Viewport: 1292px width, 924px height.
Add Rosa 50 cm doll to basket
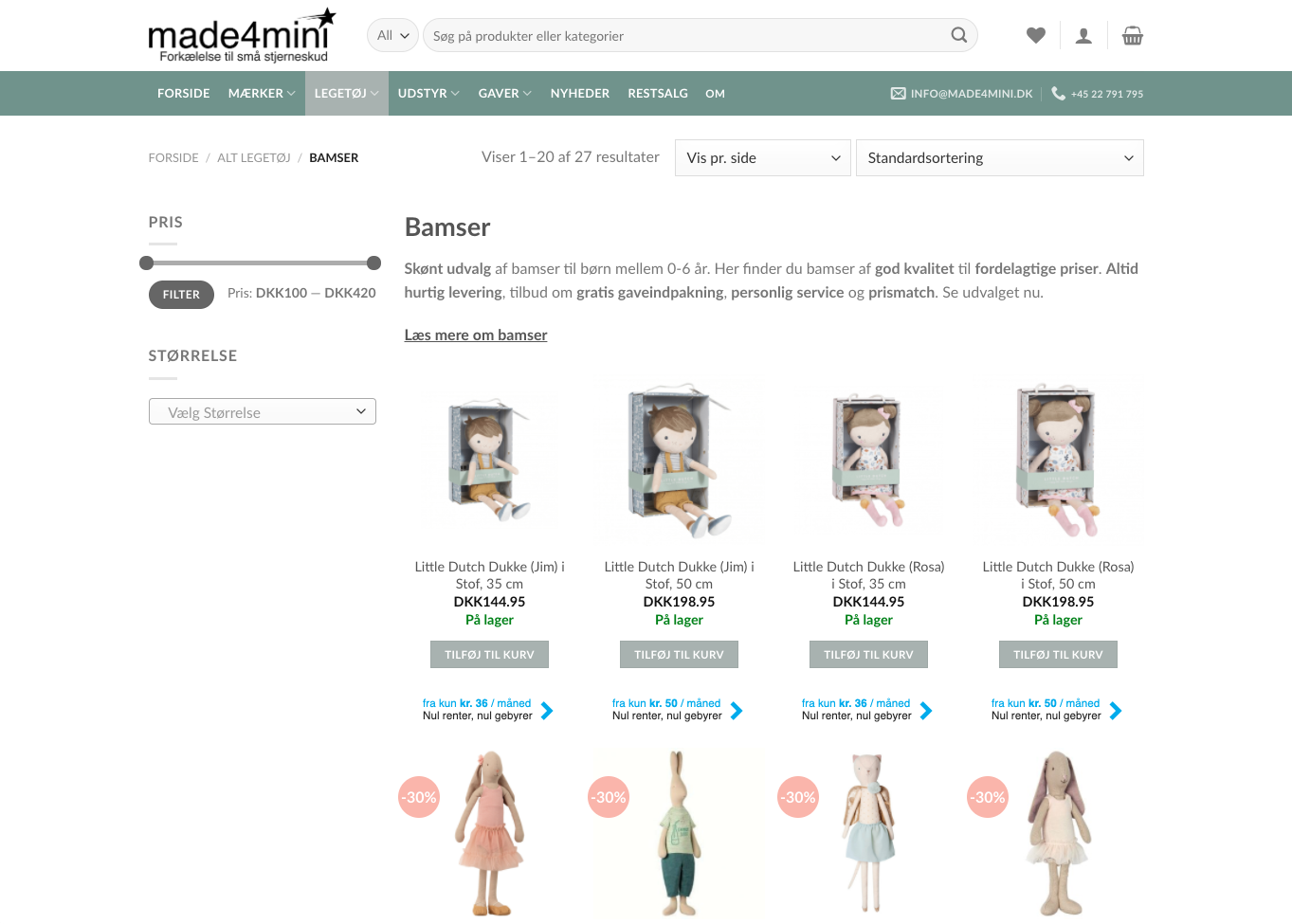point(1058,655)
